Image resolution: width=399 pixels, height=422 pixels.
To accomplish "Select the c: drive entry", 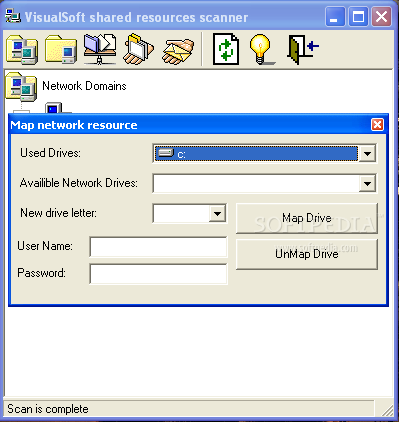I will click(x=256, y=154).
